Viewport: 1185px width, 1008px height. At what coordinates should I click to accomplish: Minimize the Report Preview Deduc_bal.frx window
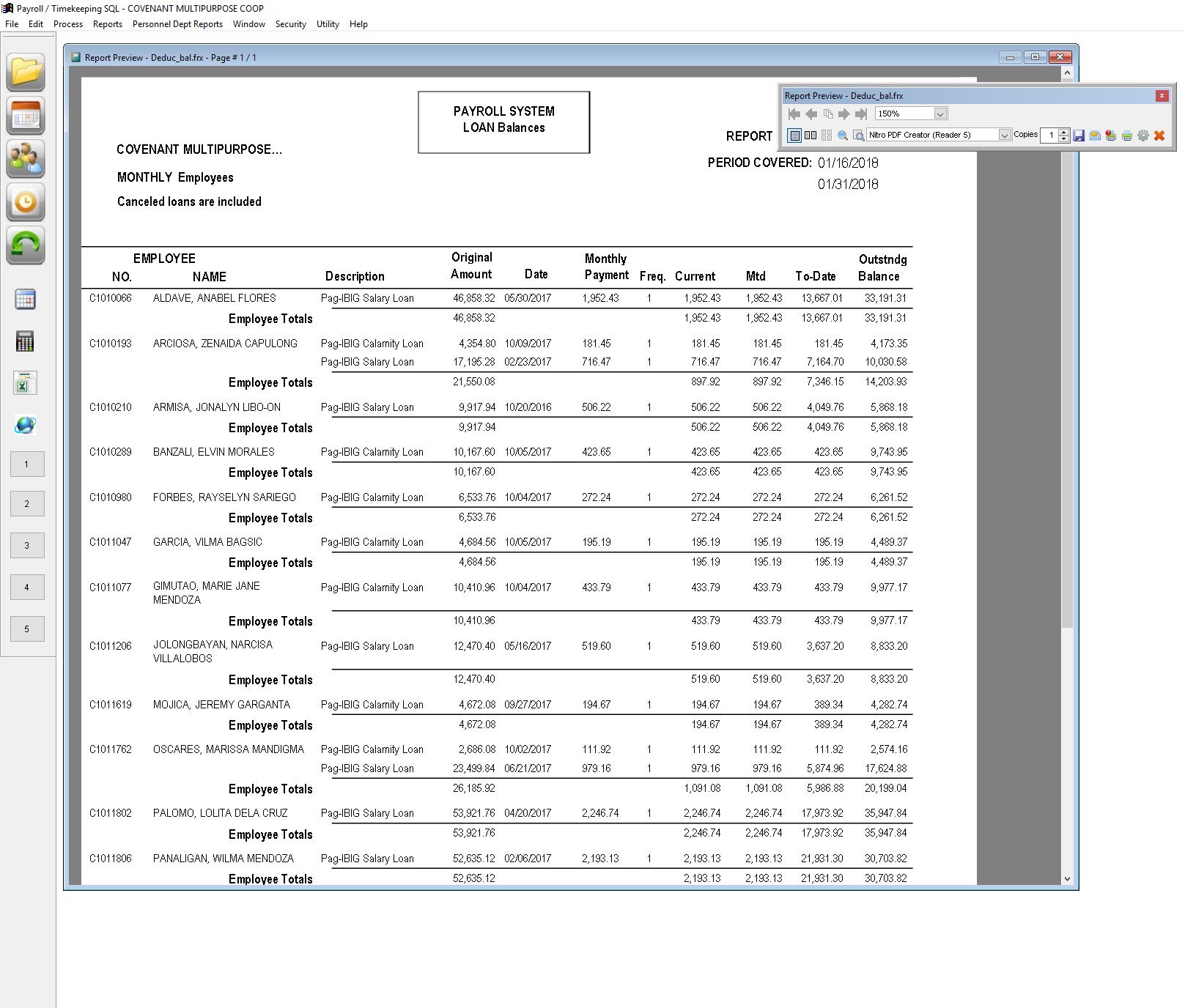pos(1010,57)
